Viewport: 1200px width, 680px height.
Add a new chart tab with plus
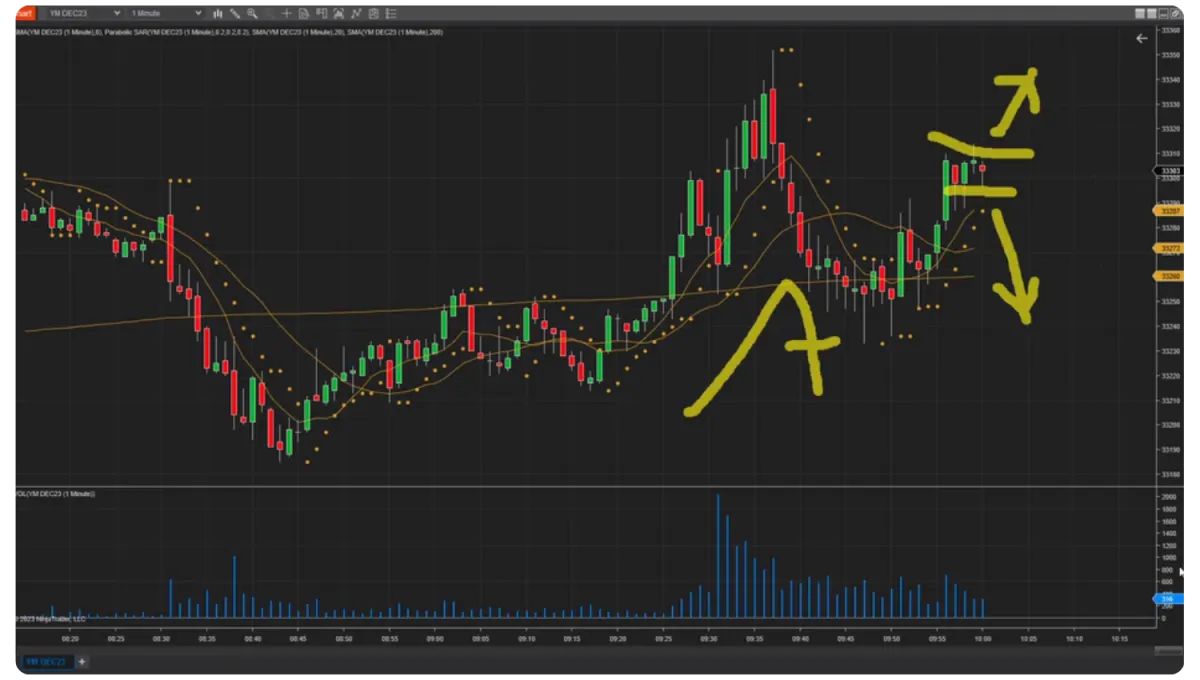83,661
